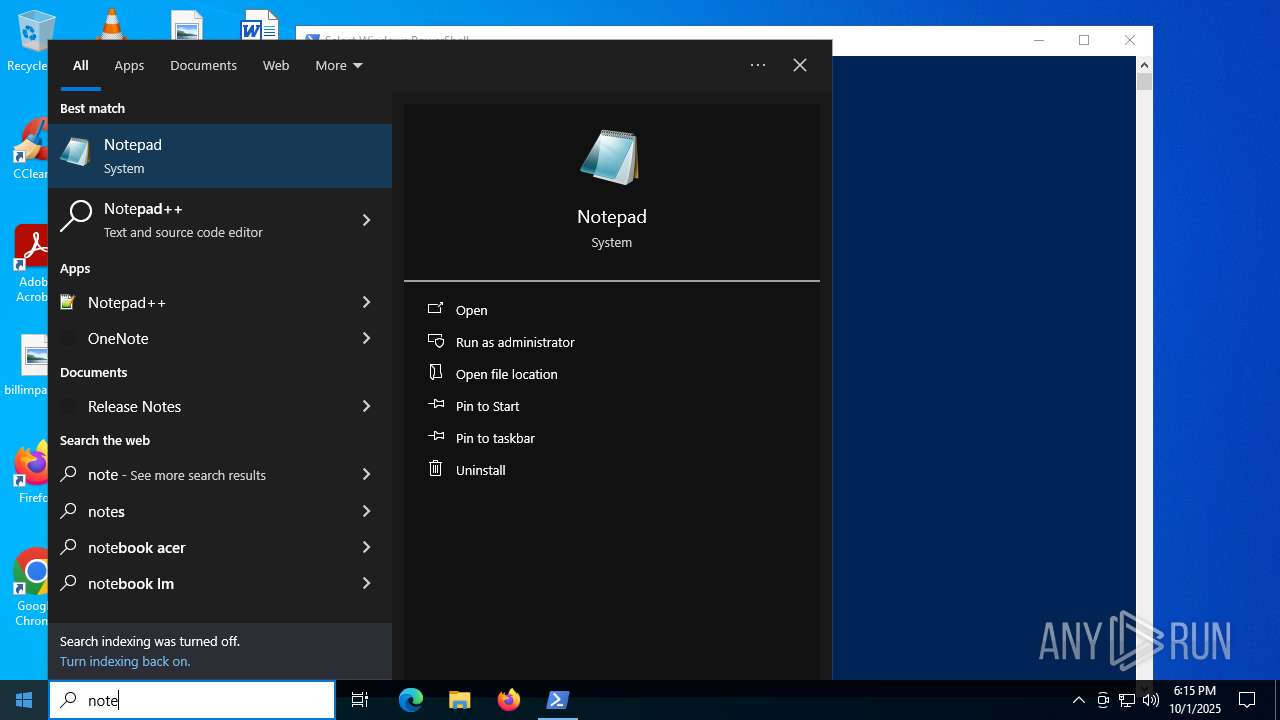Image resolution: width=1280 pixels, height=720 pixels.
Task: Open Word document desktop icon
Action: (259, 25)
